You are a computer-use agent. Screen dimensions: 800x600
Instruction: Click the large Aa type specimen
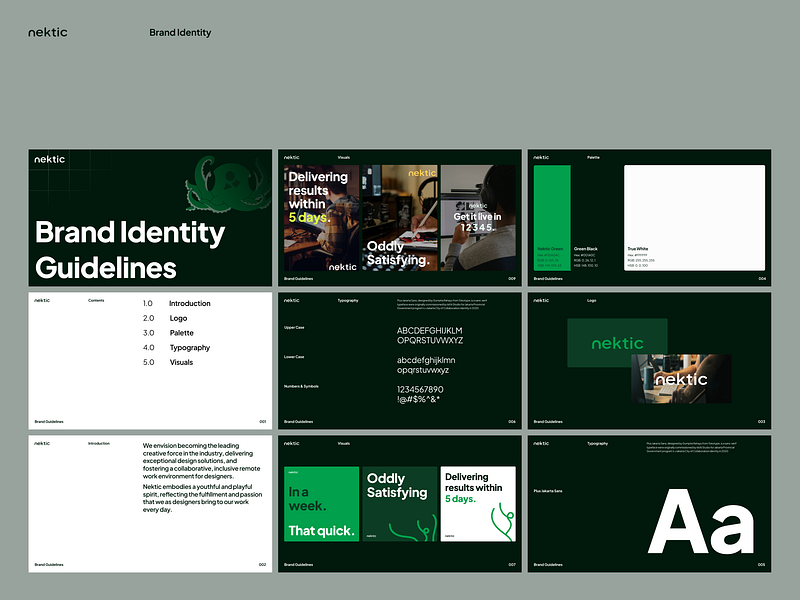[x=701, y=522]
